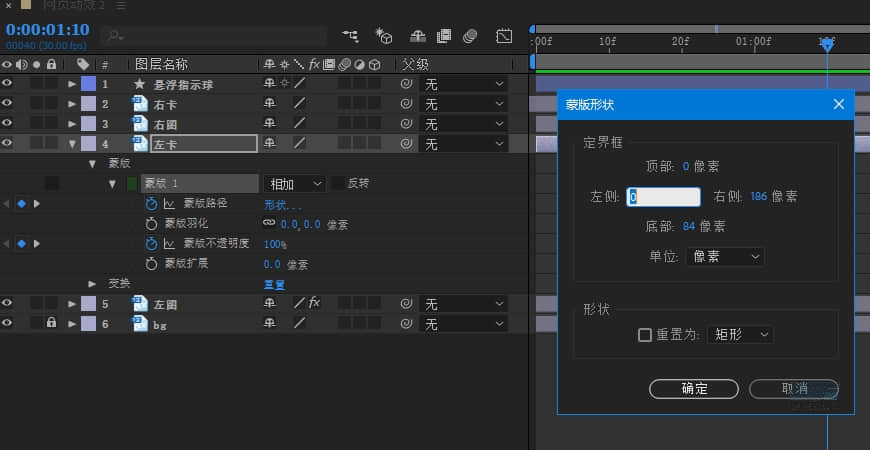
Task: Hide the 左圈 layer visibility
Action: pos(8,303)
